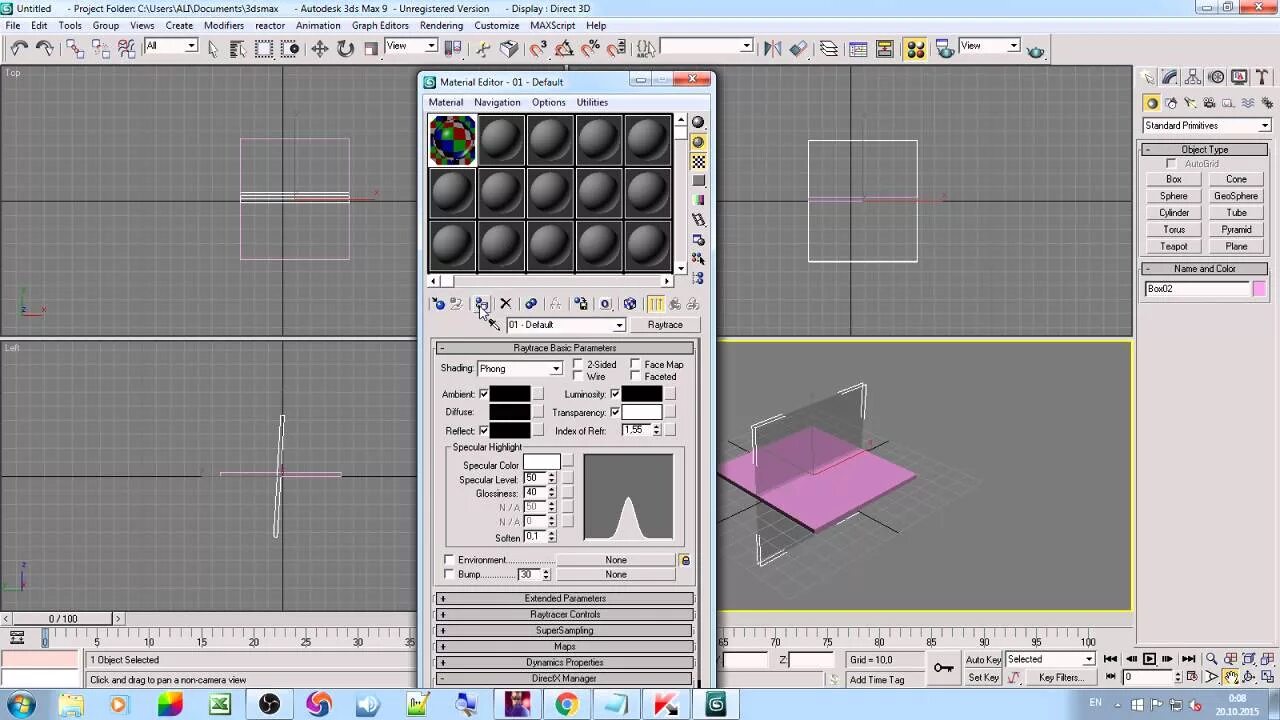Enable the Environment checkbox
Viewport: 1280px width, 720px height.
click(x=449, y=560)
